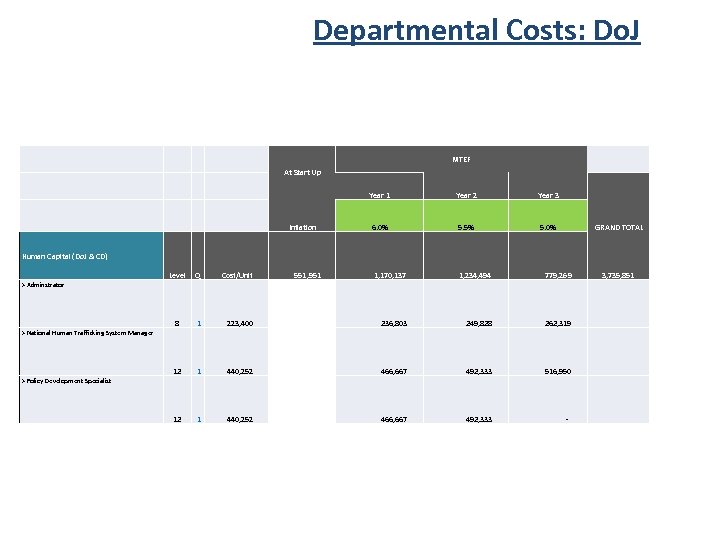The image size is (720, 540).
Task: Click '492,333' in Policy Development Specialist row
Action: coord(479,419)
